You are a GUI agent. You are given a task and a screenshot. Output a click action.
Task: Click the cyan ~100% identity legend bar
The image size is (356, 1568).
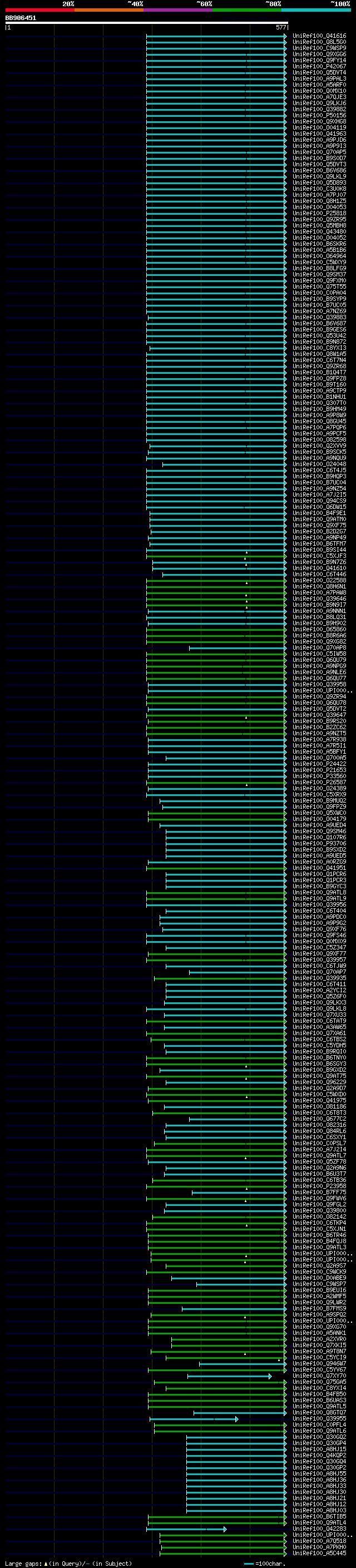pos(316,10)
